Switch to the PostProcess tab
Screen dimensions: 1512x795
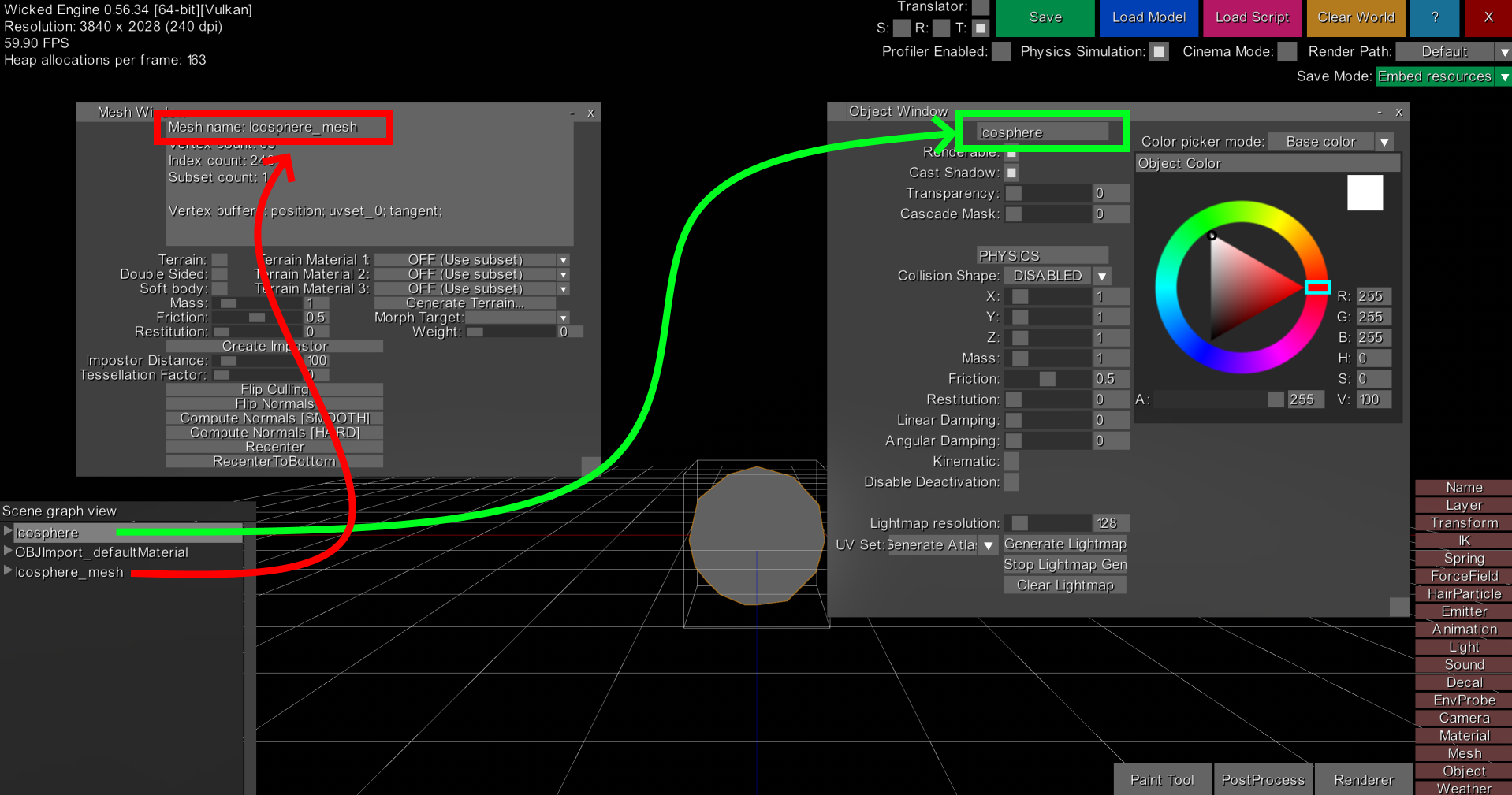tap(1262, 779)
